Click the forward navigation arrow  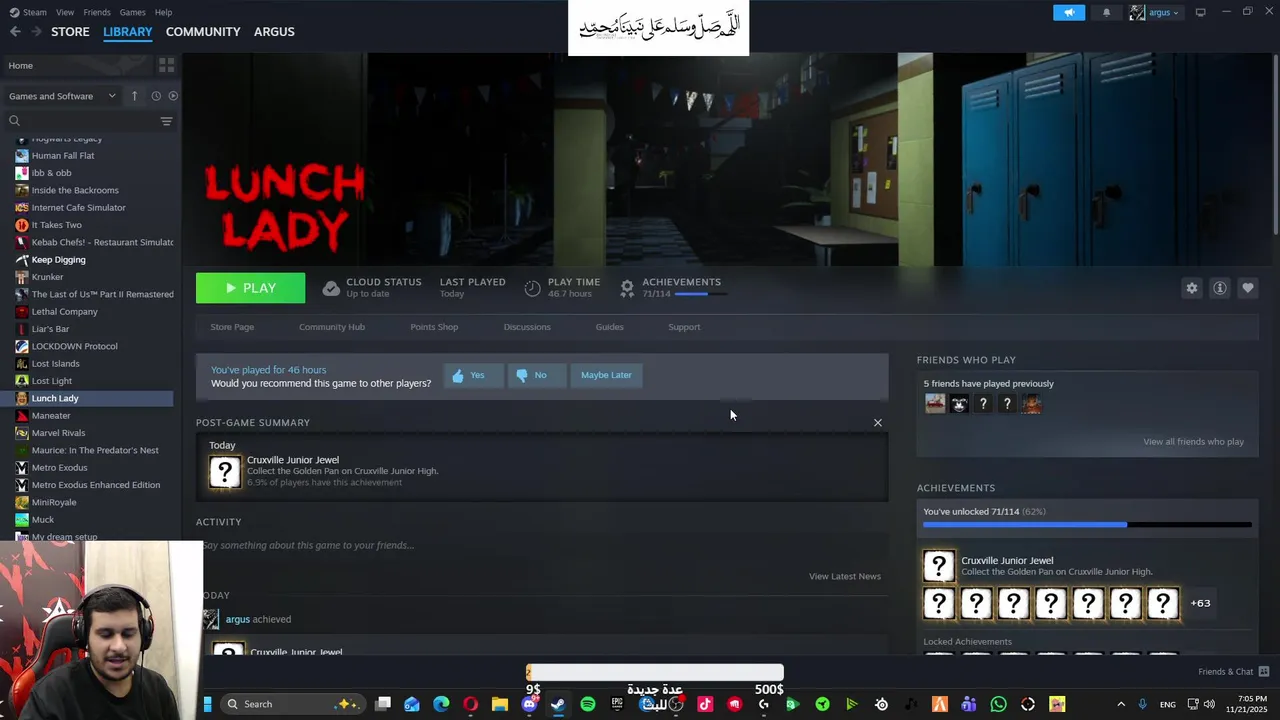36,32
